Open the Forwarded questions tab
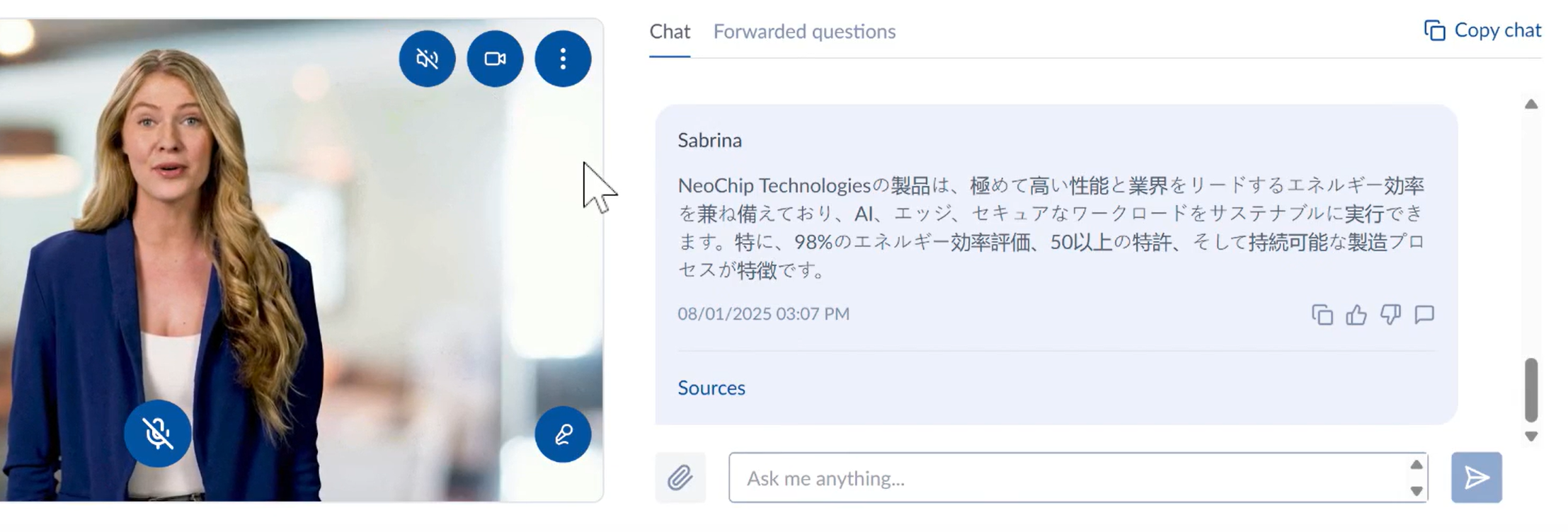 [804, 32]
